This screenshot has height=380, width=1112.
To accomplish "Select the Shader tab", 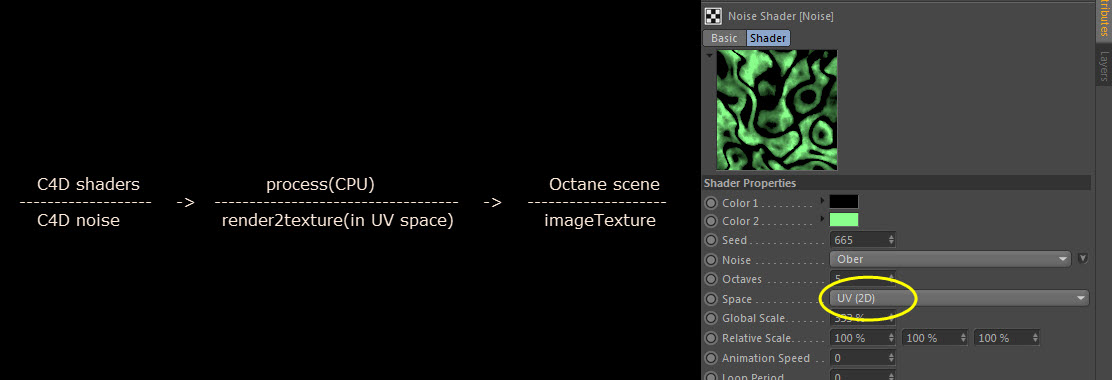I will [x=768, y=38].
